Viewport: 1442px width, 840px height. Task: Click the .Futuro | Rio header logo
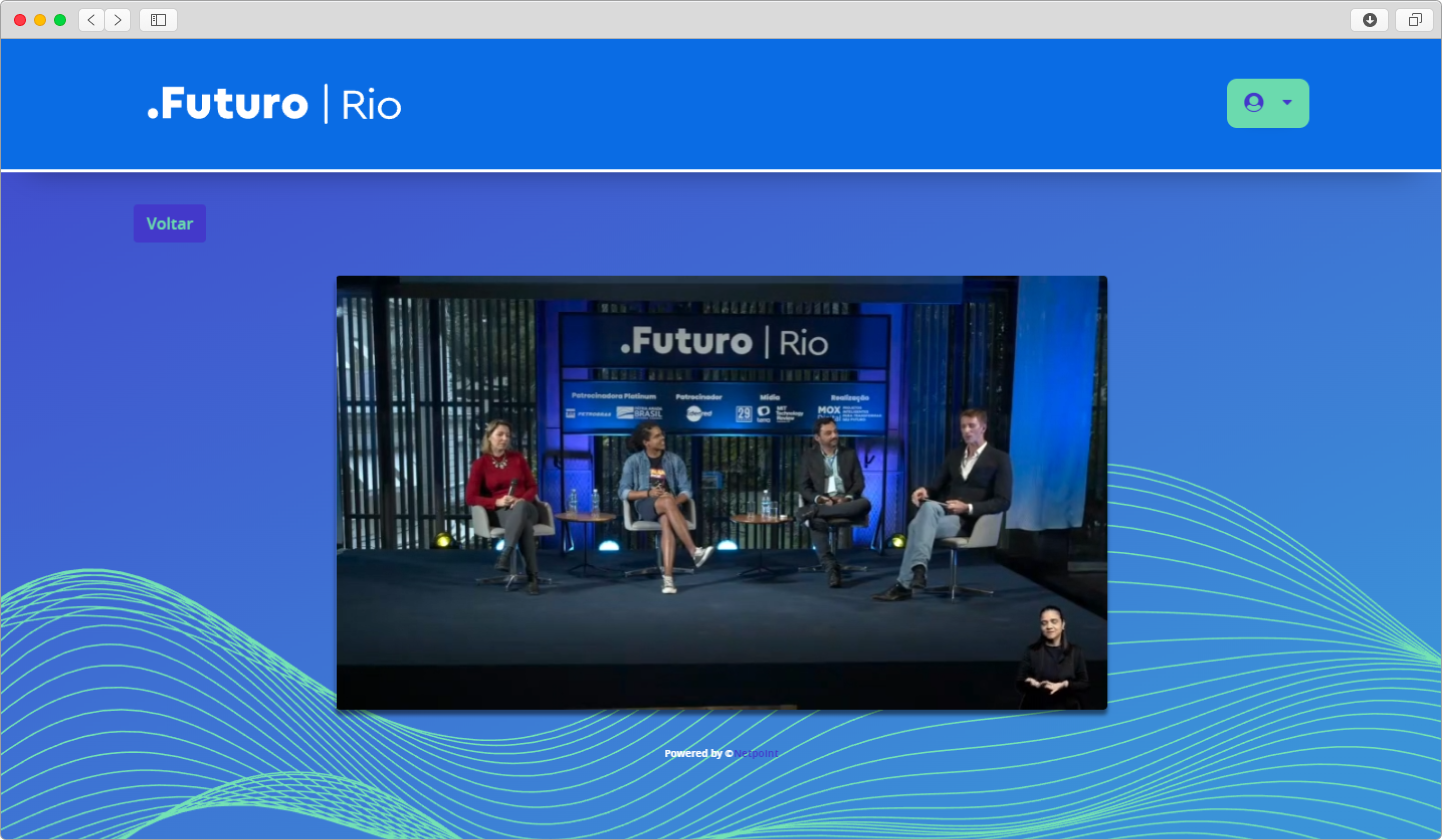click(274, 104)
